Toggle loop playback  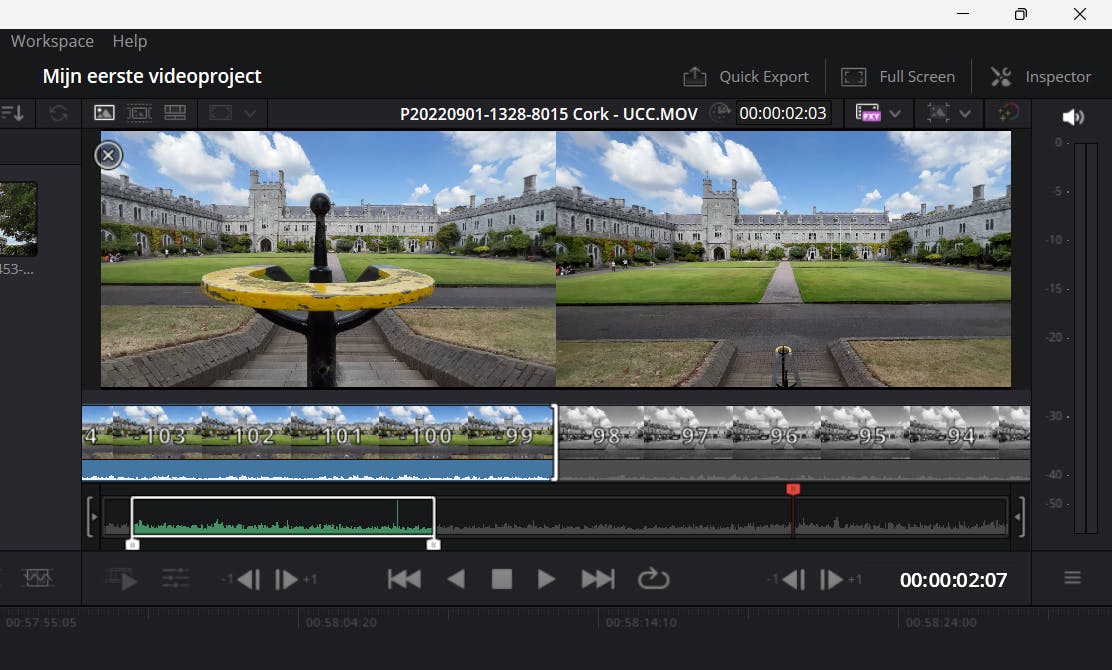[x=653, y=579]
